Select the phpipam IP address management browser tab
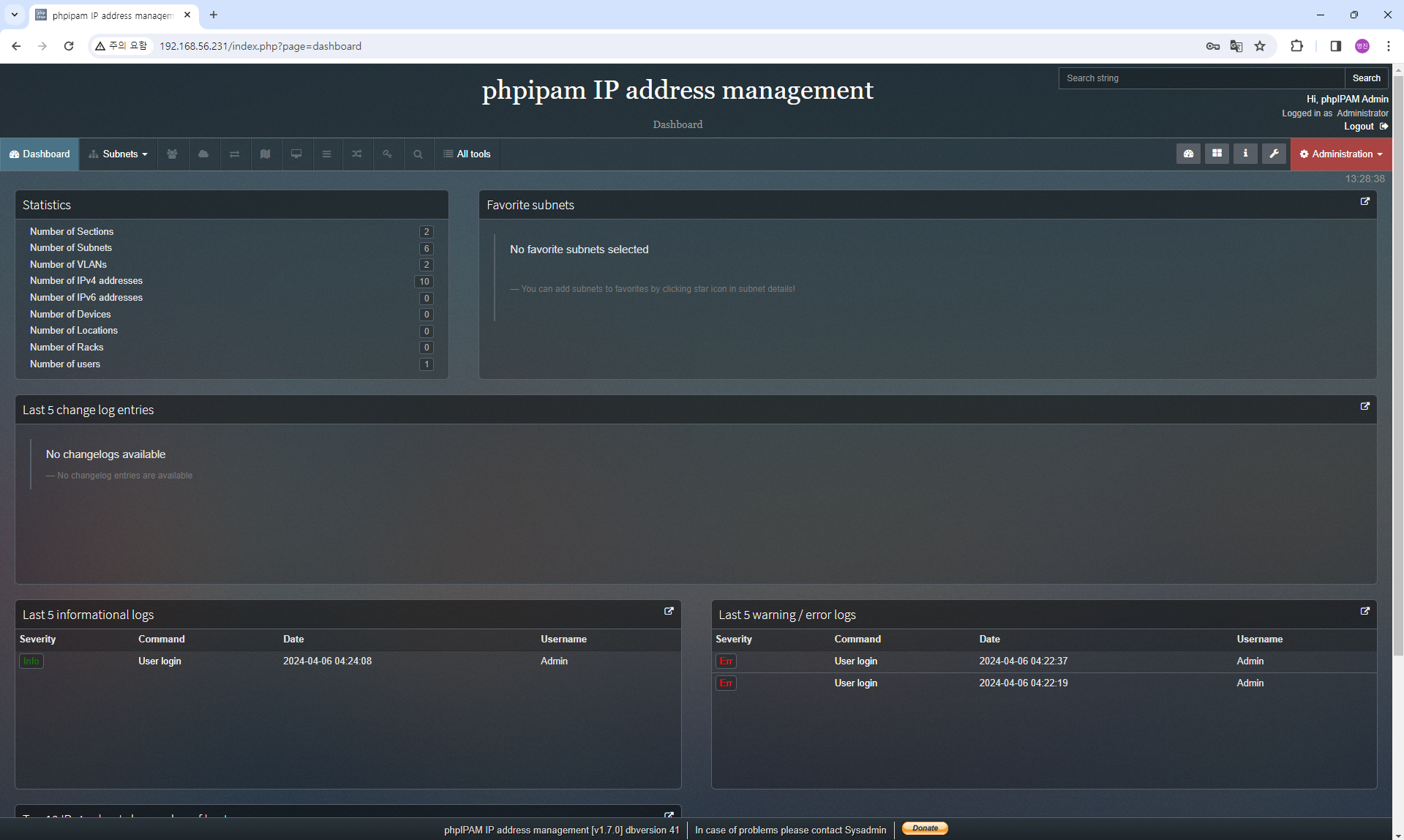1404x840 pixels. [x=113, y=15]
